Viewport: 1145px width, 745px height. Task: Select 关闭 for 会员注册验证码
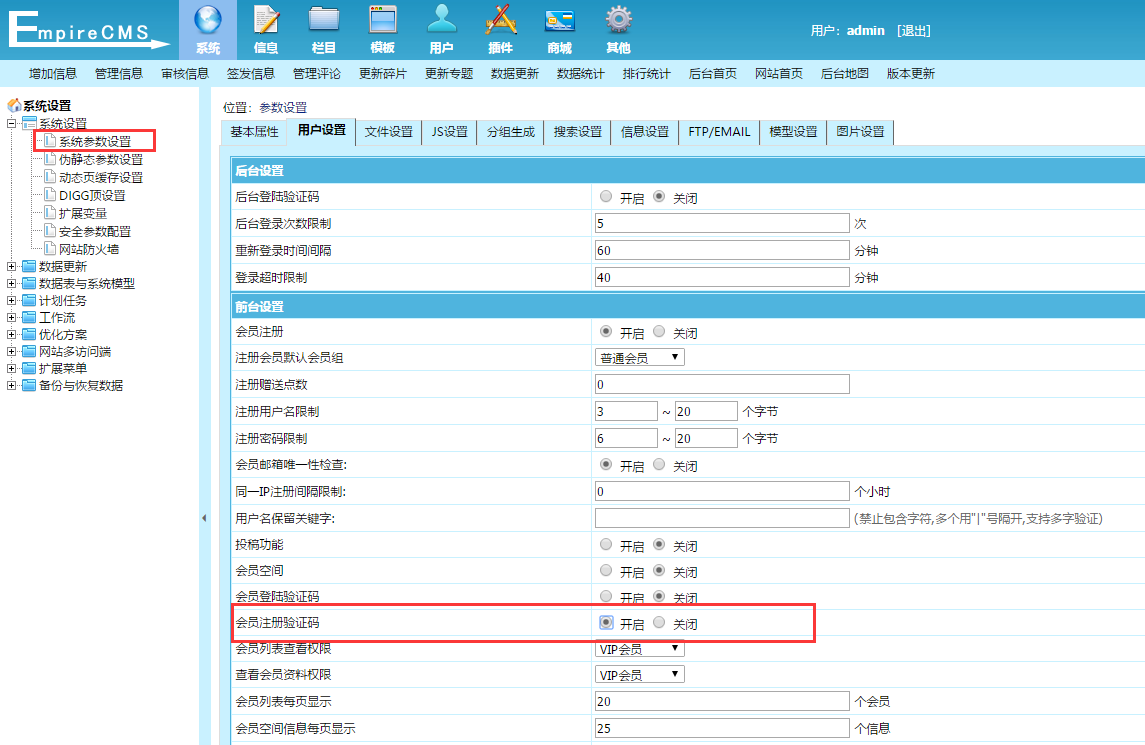pos(659,622)
